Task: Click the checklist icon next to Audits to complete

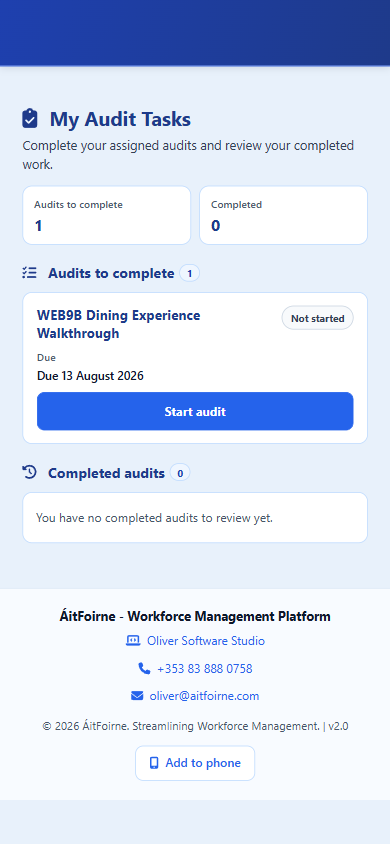Action: click(x=30, y=273)
